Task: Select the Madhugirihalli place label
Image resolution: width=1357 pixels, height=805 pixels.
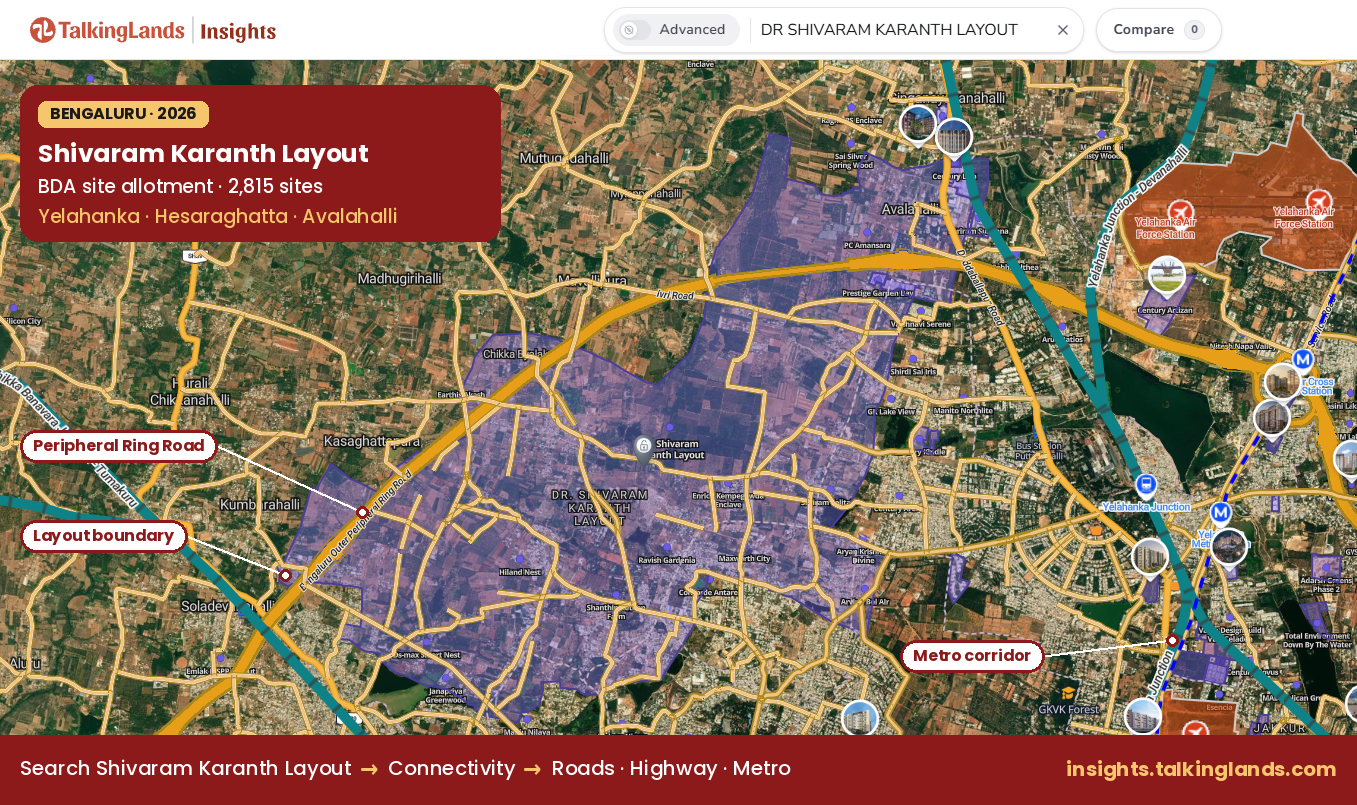Action: (x=400, y=278)
